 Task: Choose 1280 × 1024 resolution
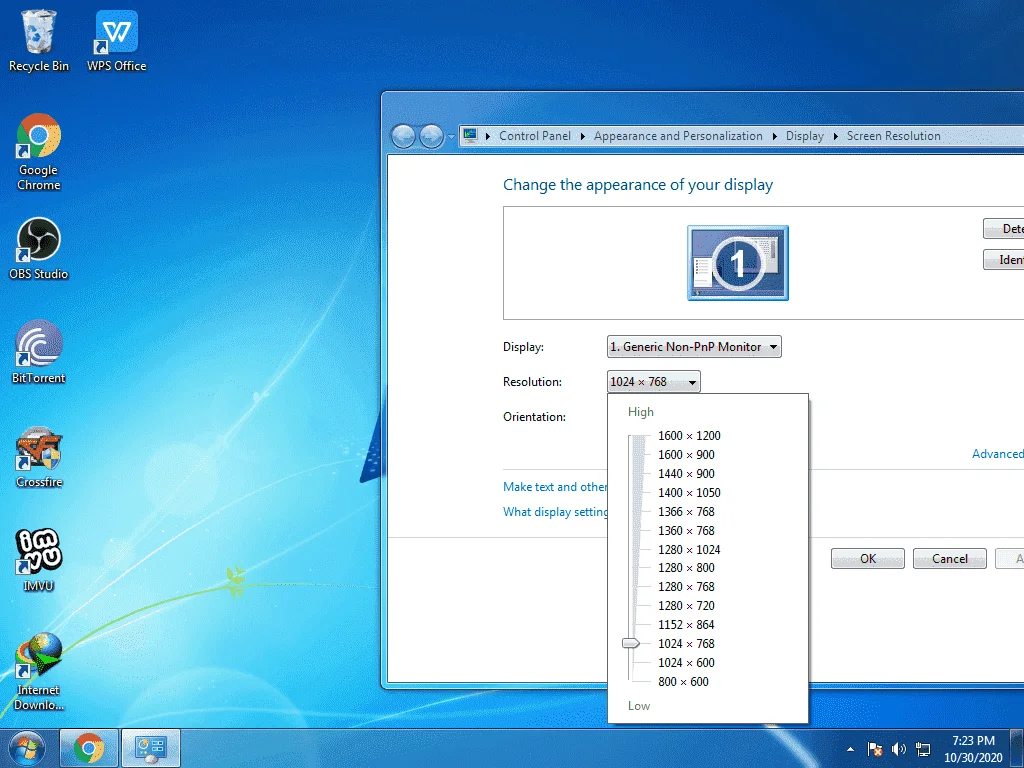689,549
